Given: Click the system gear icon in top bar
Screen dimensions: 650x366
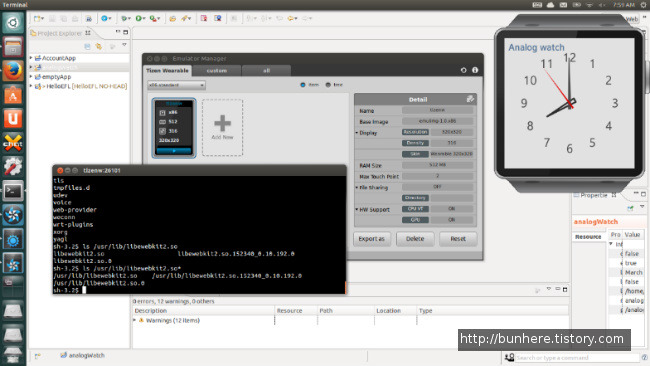Looking at the screenshot, I should (643, 5).
